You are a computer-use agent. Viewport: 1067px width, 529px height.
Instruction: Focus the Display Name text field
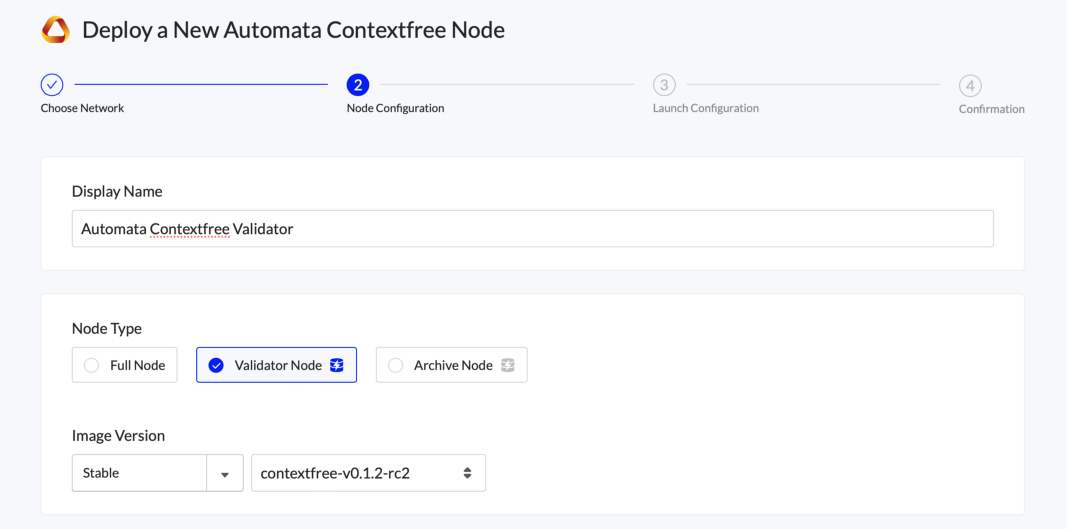pyautogui.click(x=532, y=228)
